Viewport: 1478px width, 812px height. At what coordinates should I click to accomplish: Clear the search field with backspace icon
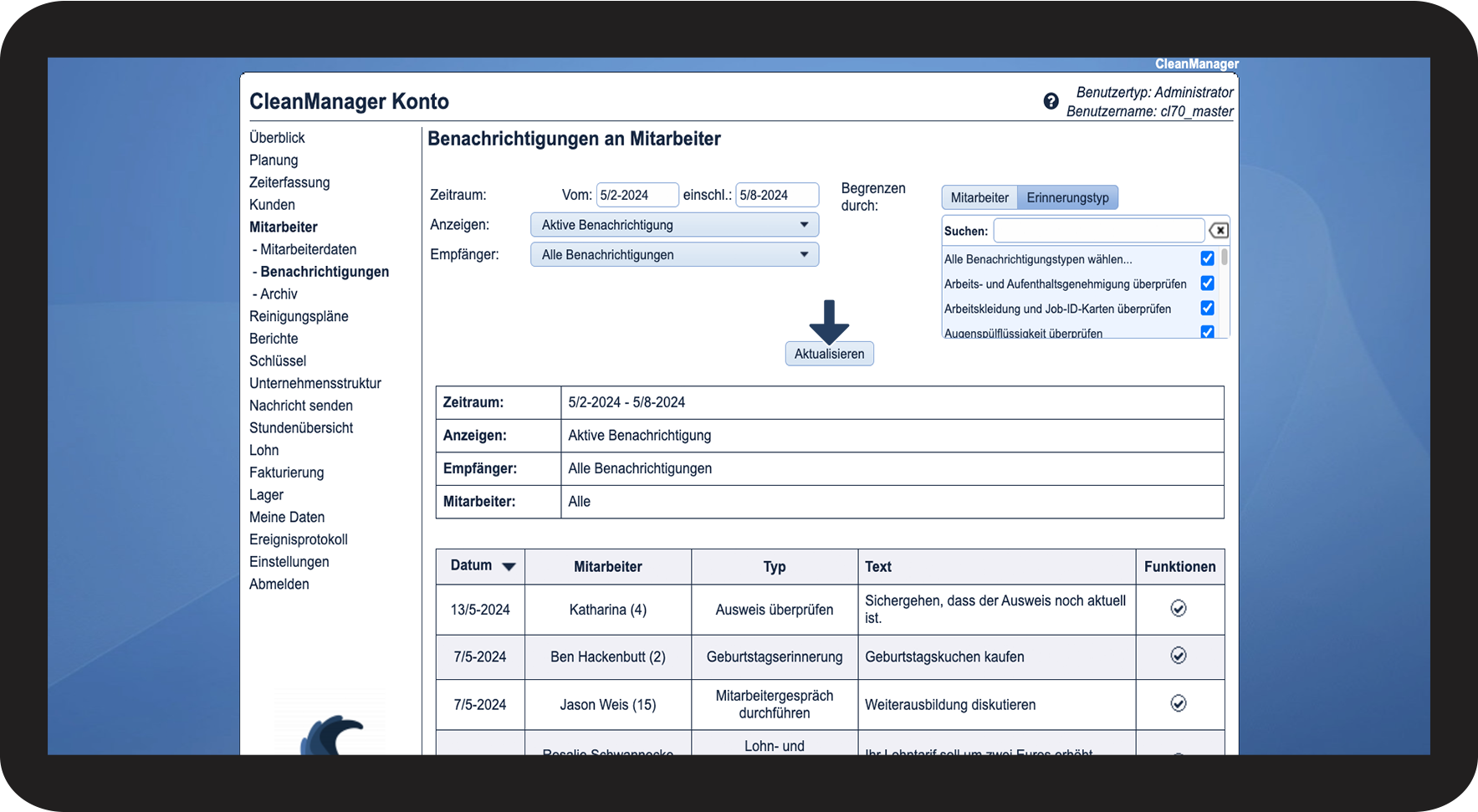coord(1219,231)
